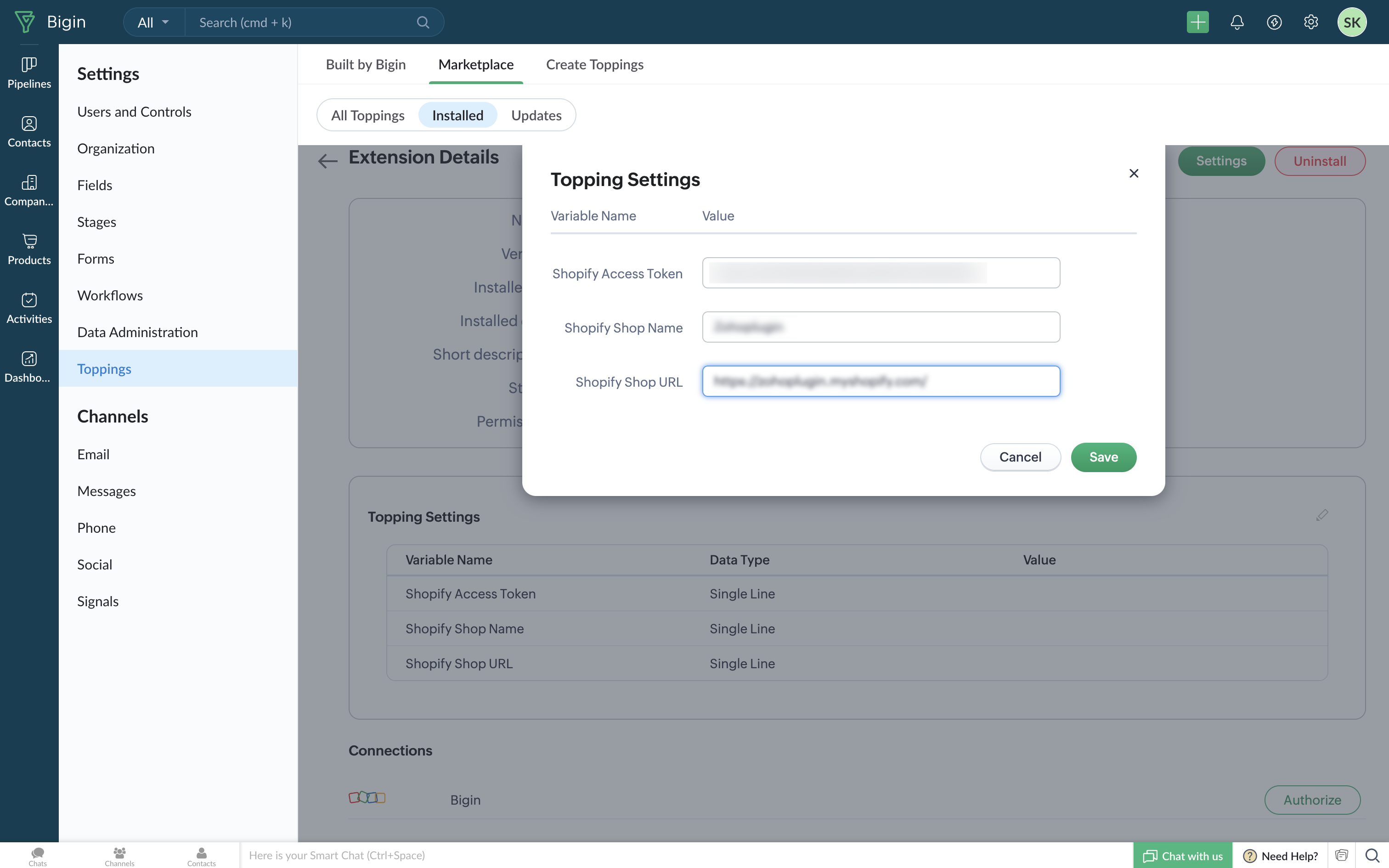Viewport: 1389px width, 868px height.
Task: Click Chat with us button
Action: click(x=1182, y=855)
